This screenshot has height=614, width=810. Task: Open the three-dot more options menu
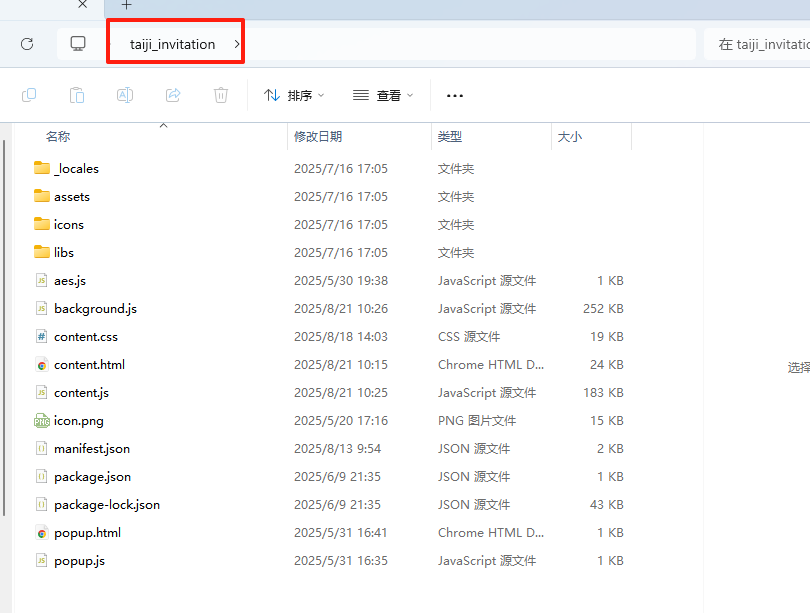pyautogui.click(x=455, y=96)
